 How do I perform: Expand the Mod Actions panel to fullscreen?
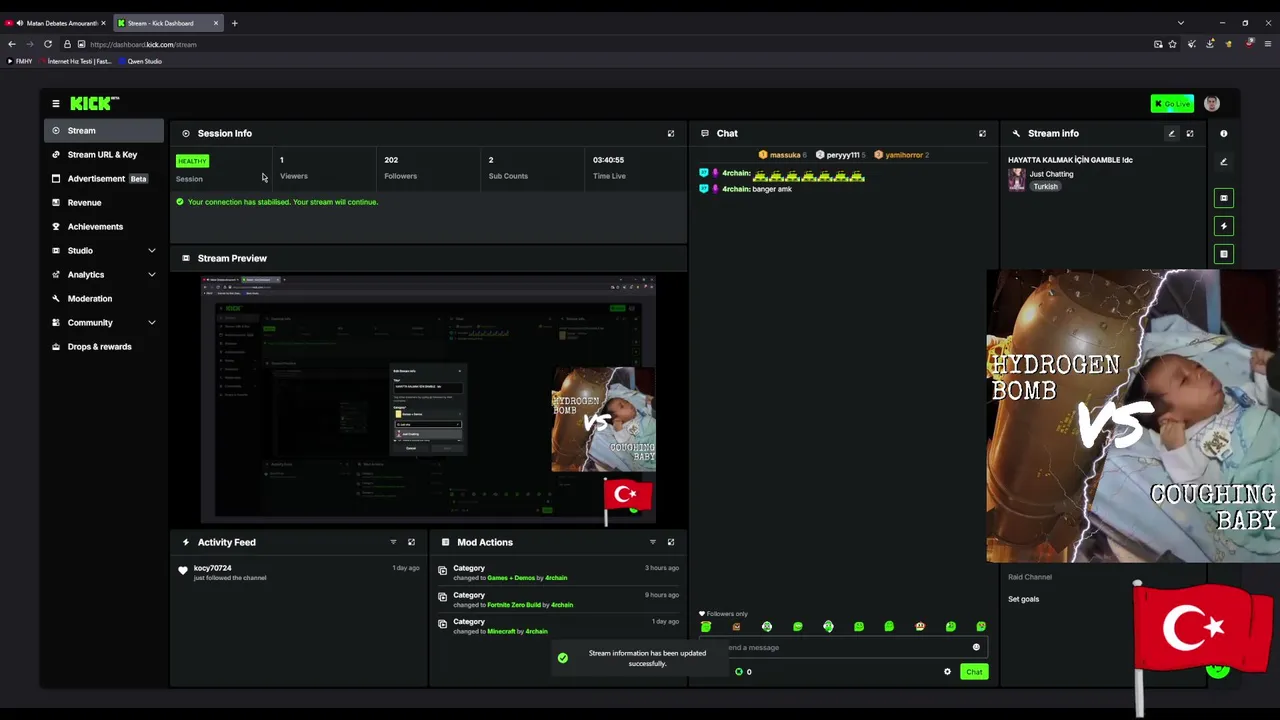tap(671, 542)
